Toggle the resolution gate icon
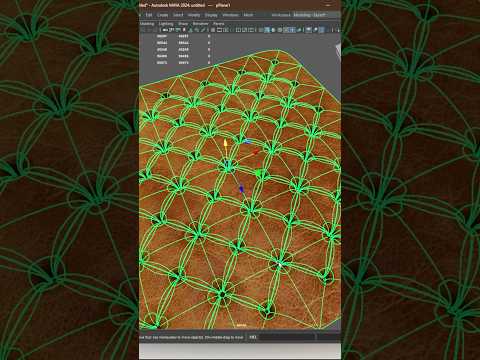Viewport: 480px width, 360px height. coord(226,30)
